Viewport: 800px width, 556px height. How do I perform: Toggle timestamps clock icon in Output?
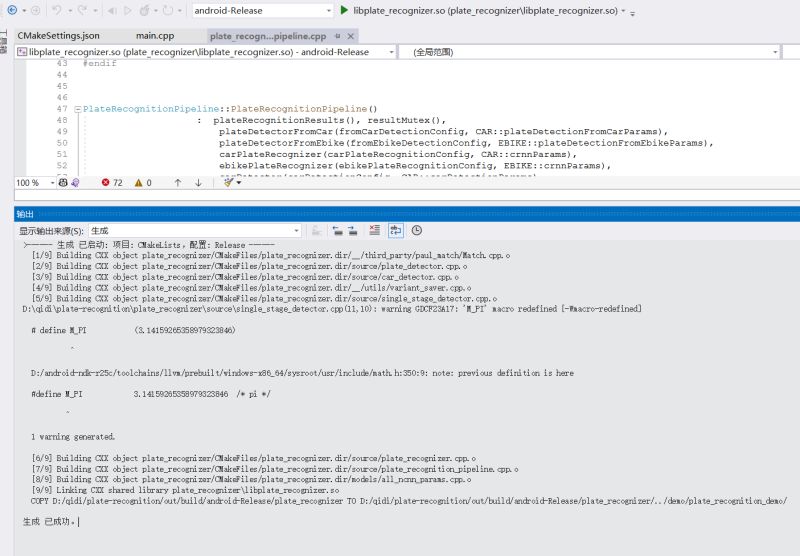417,231
